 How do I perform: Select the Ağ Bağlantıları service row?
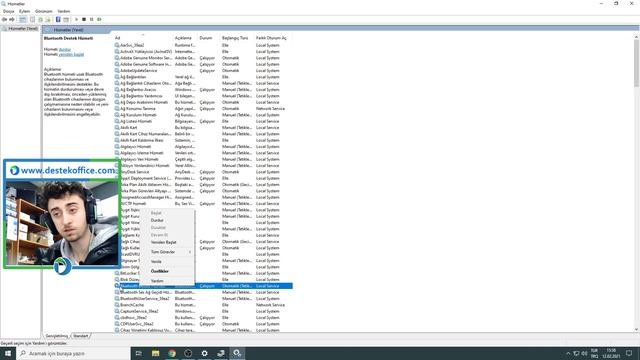coord(203,77)
